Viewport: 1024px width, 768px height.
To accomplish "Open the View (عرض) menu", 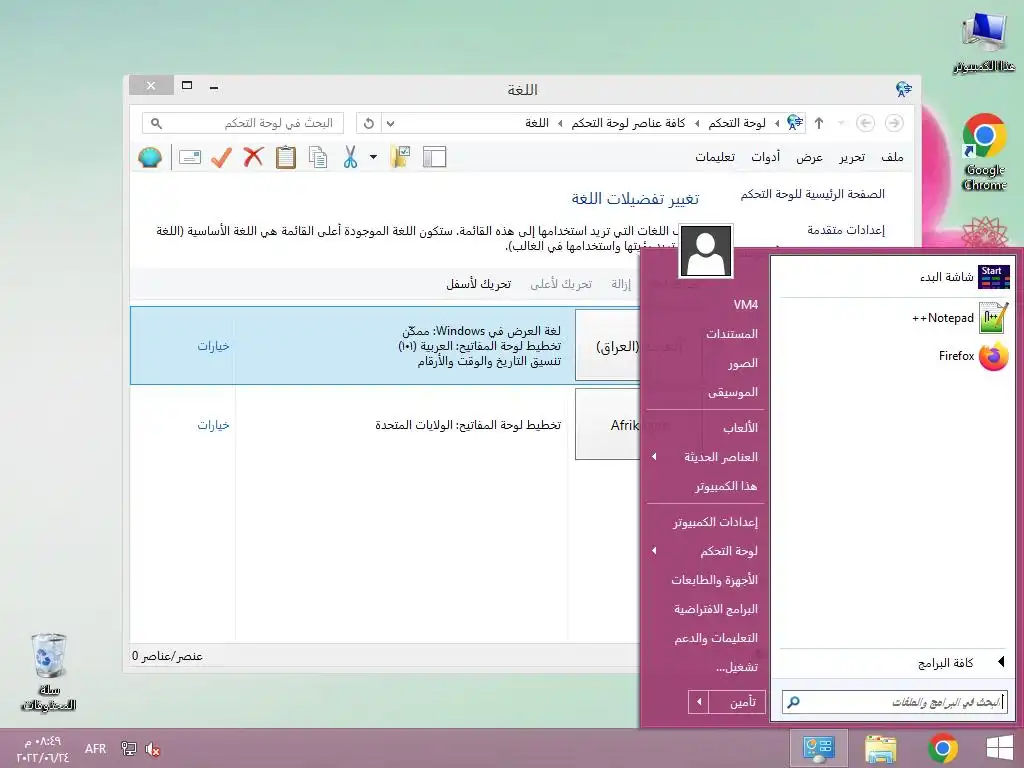I will [809, 157].
